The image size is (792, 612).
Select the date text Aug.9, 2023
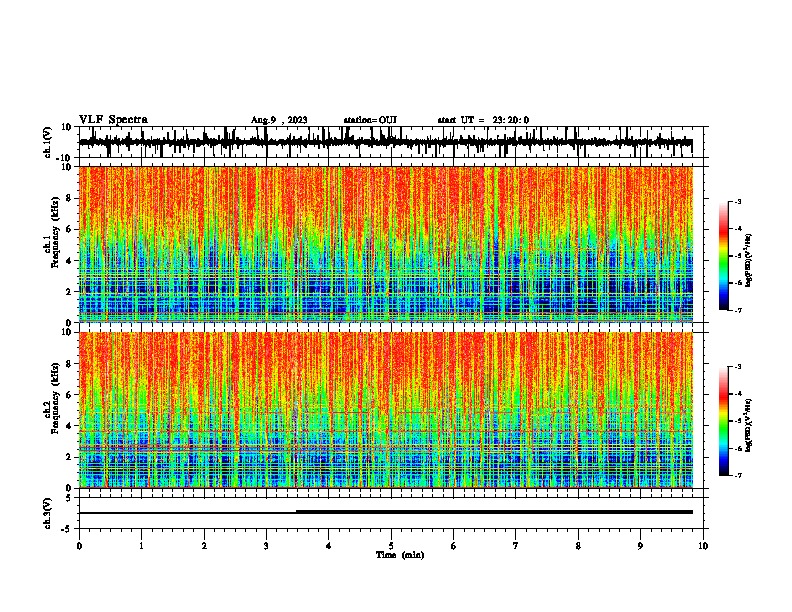click(279, 120)
